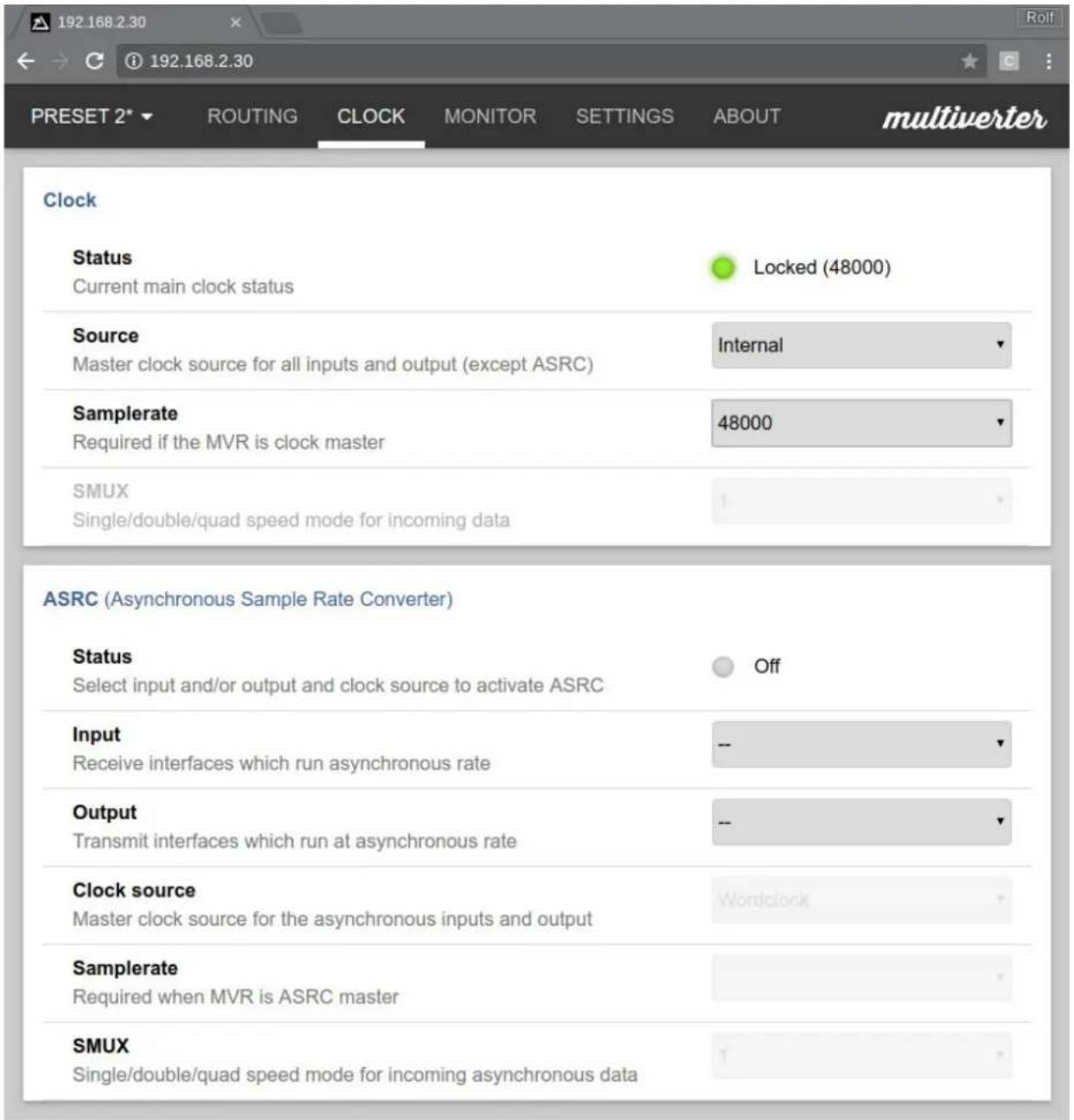Click the site info icon in the address bar

pos(133,61)
